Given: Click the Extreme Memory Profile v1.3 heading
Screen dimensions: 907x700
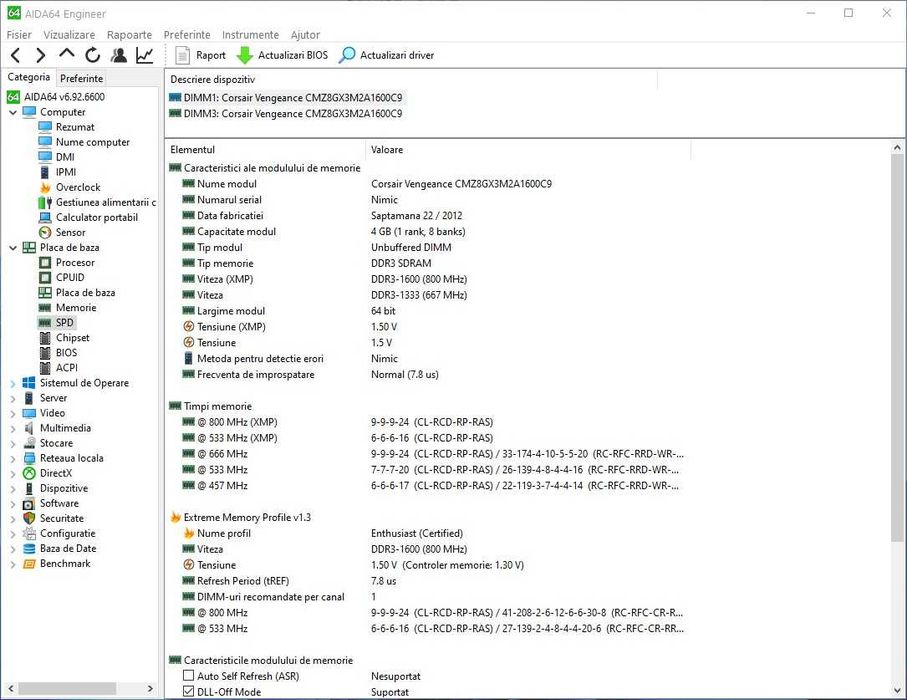Looking at the screenshot, I should 247,517.
